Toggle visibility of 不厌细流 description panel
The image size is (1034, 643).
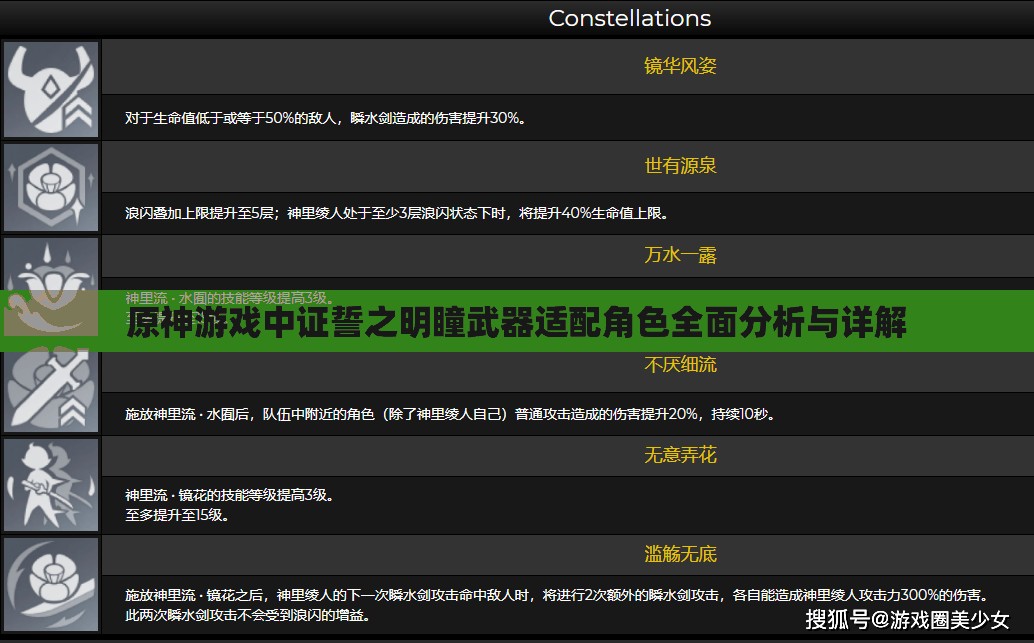[x=680, y=365]
